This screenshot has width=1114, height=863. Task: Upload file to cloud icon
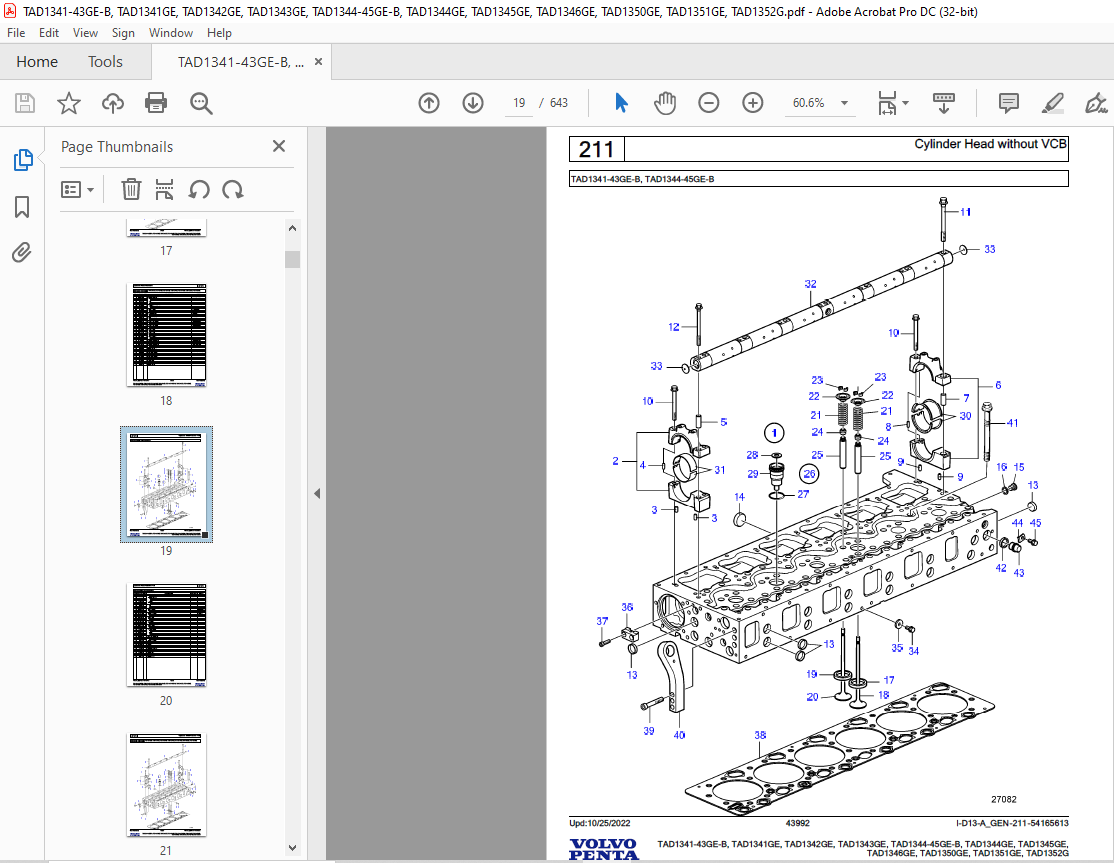click(112, 103)
